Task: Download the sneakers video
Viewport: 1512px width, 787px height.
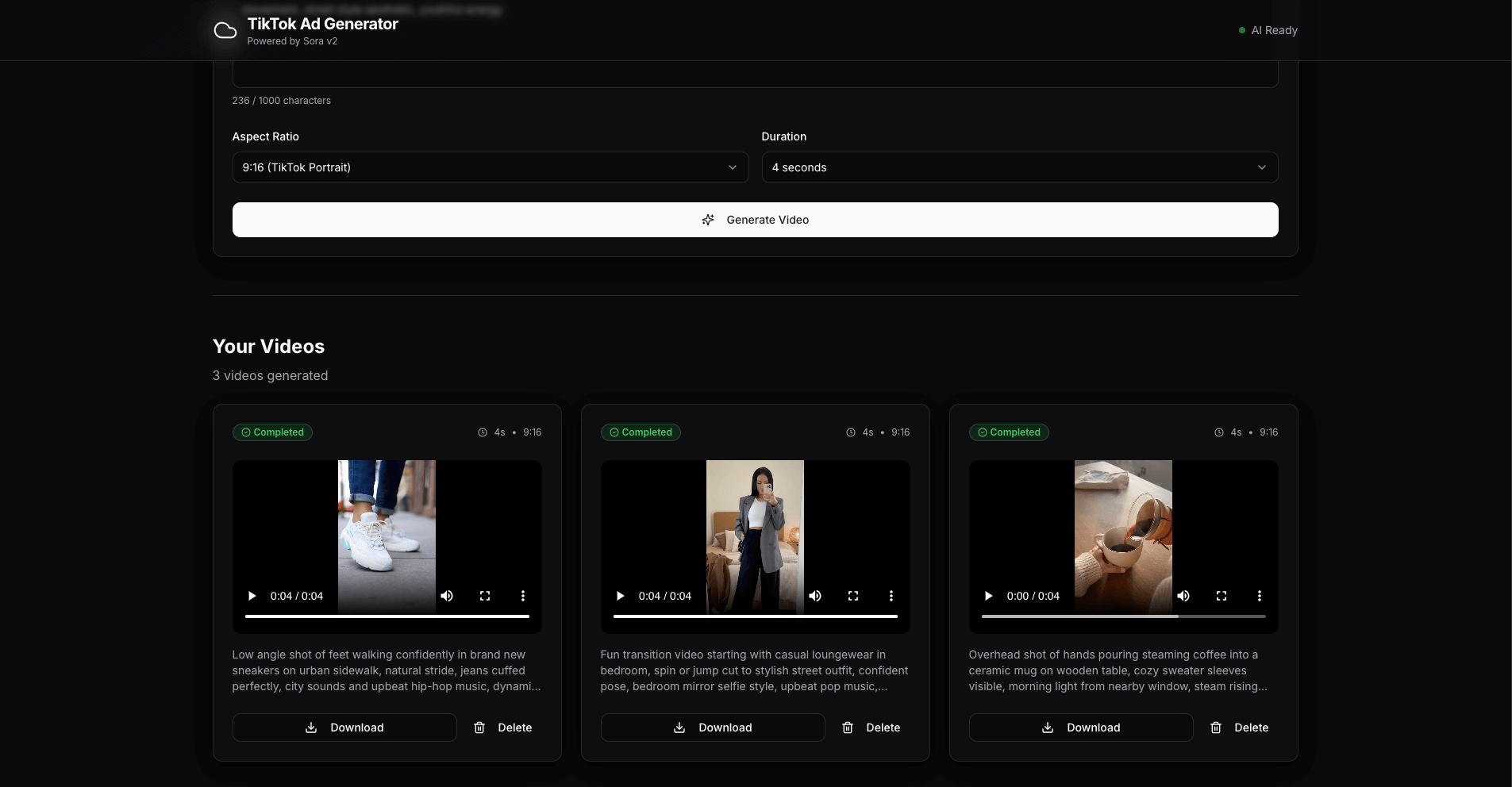Action: 344,727
